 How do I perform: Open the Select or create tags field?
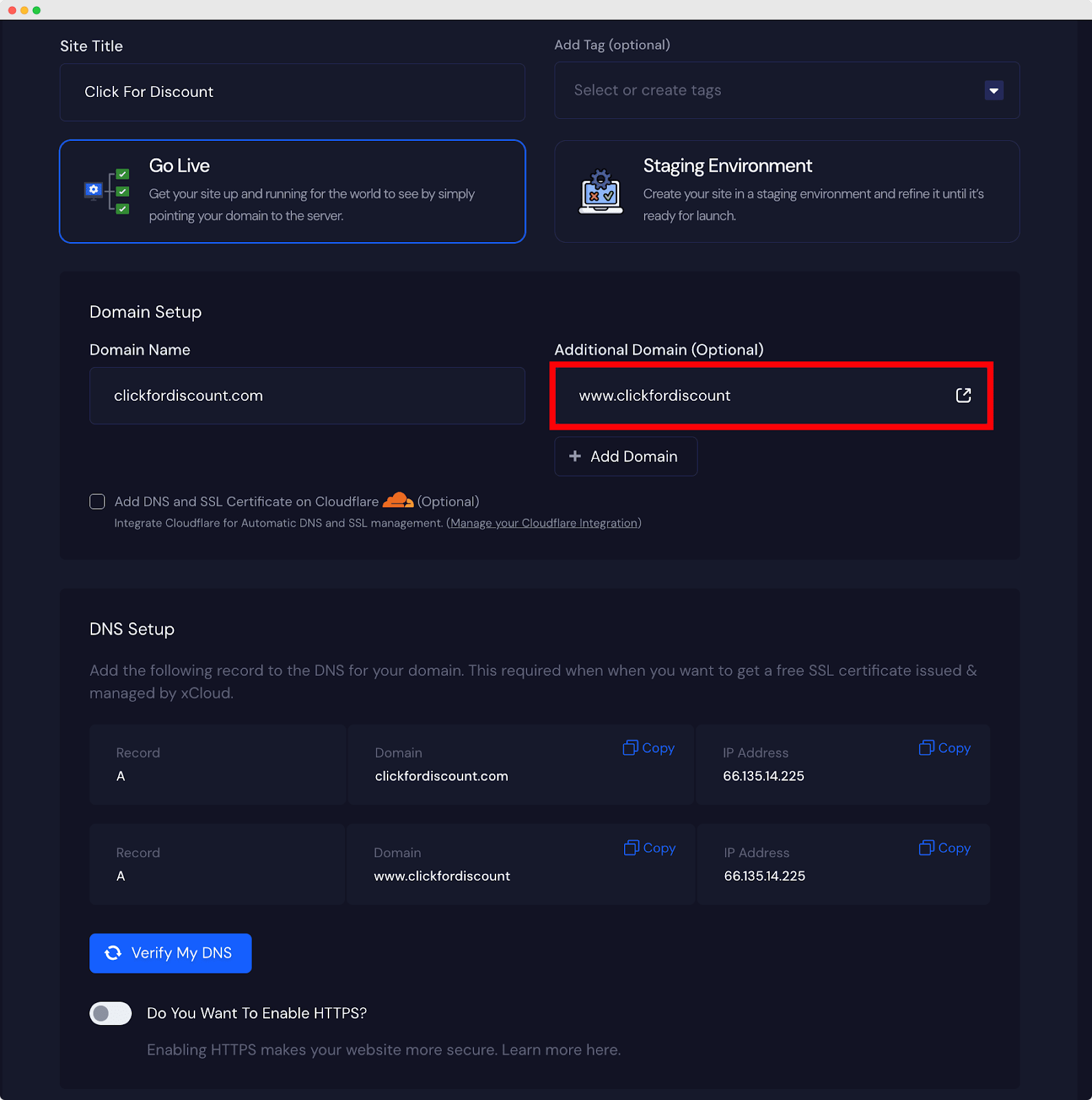770,91
